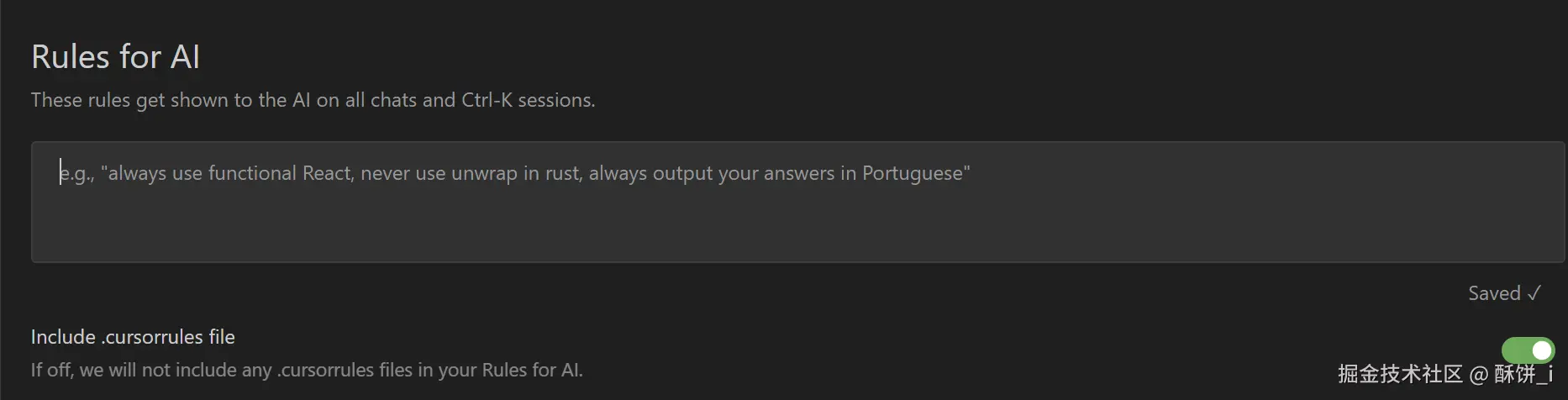Disable the Include .cursorrules file toggle

tap(1528, 350)
